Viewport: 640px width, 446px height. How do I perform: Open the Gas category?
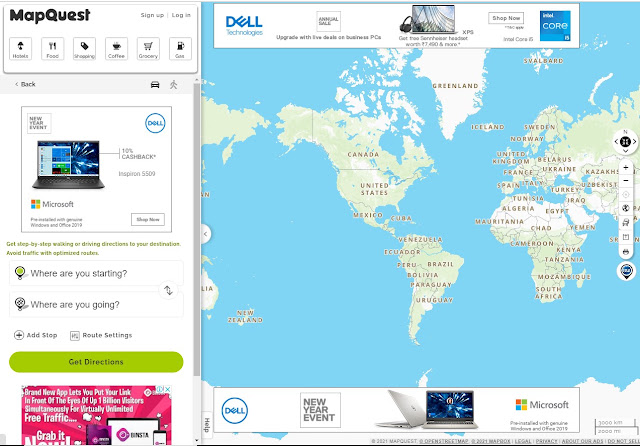(180, 49)
